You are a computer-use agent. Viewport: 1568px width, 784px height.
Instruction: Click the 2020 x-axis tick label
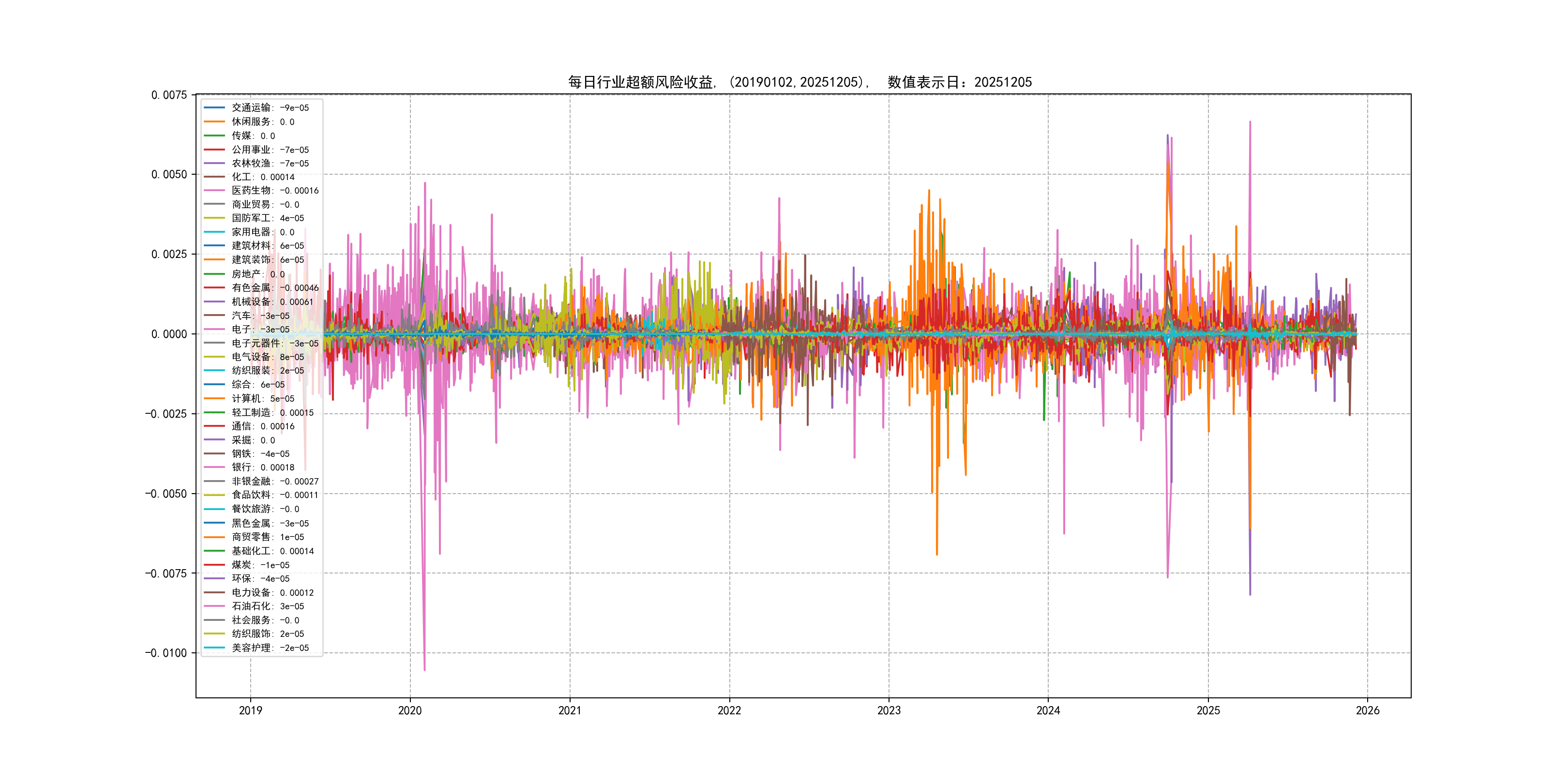pos(409,710)
